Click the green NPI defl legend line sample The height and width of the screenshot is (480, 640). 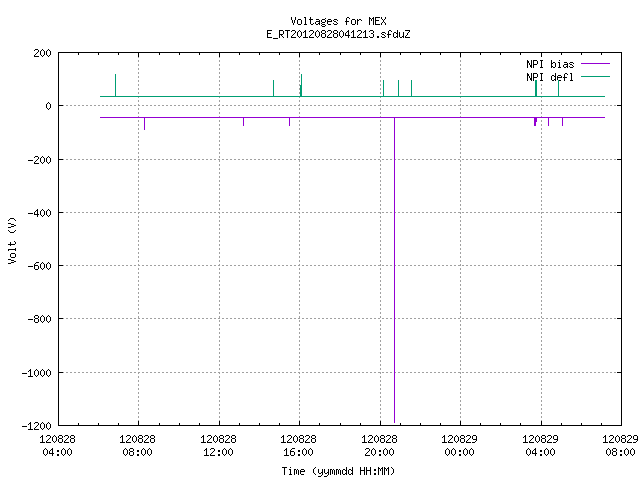pyautogui.click(x=595, y=76)
